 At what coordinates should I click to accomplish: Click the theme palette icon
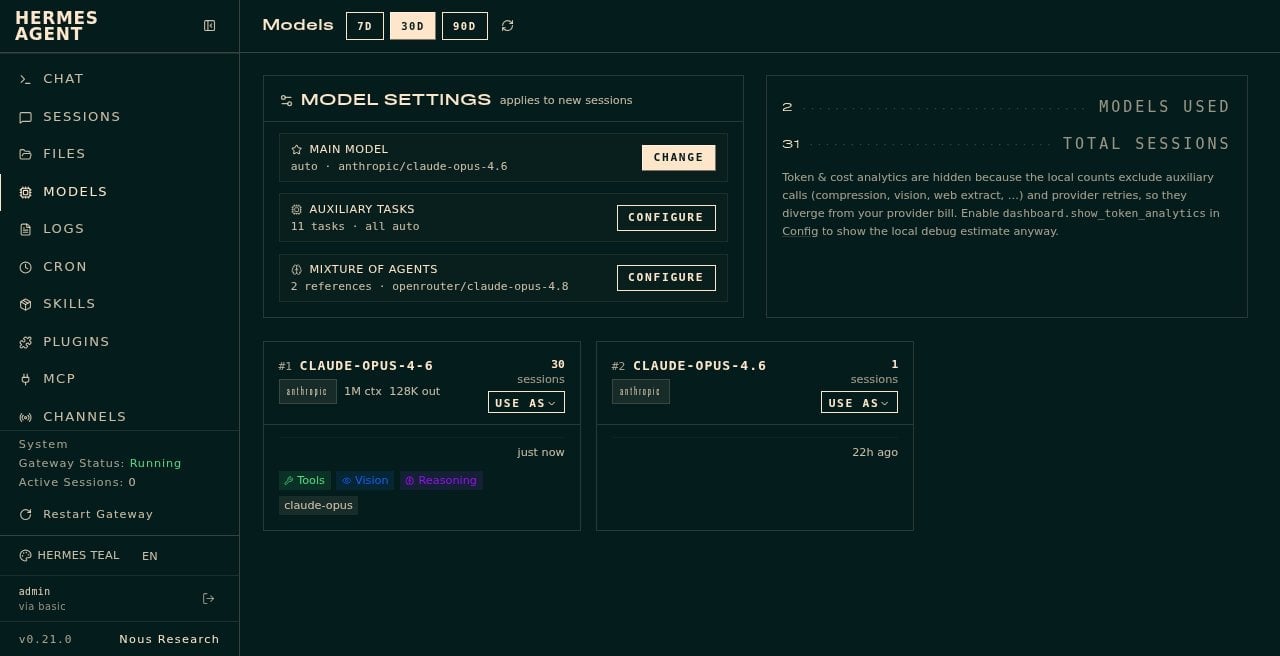(x=25, y=556)
